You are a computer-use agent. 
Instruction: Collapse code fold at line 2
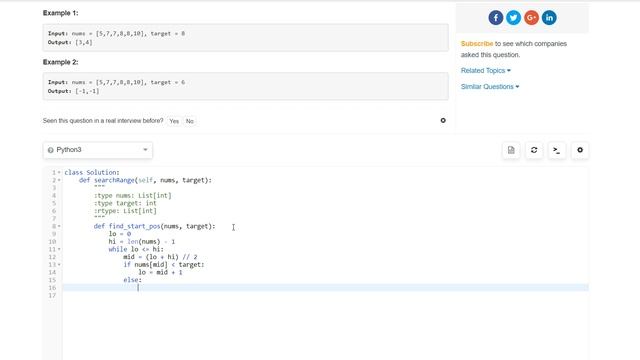59,180
